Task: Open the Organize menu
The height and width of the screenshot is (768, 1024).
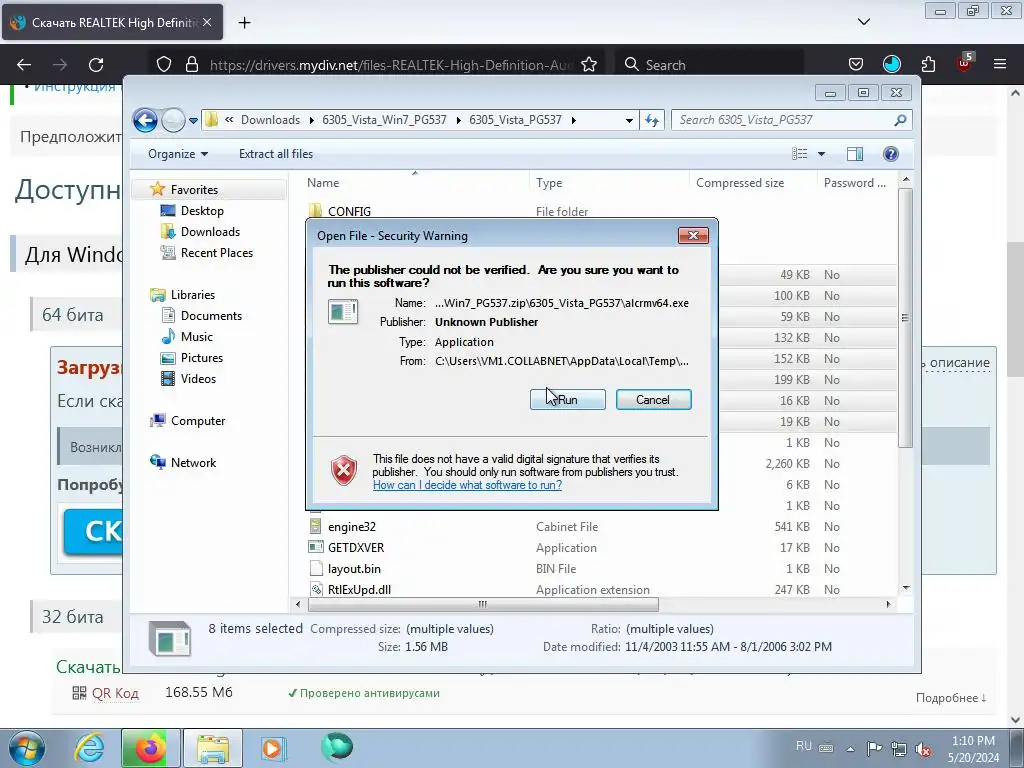Action: pos(178,154)
